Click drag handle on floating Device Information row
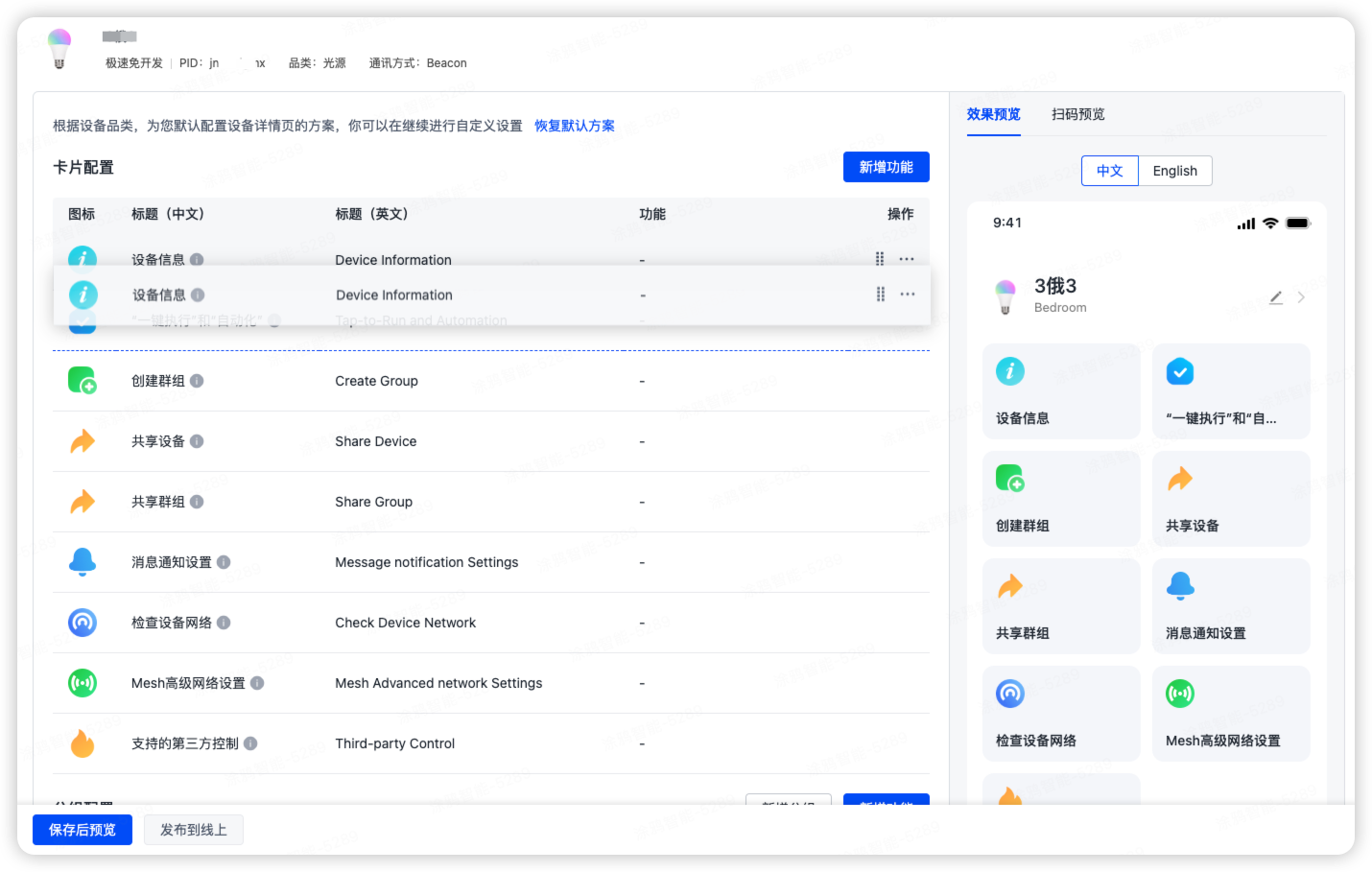This screenshot has width=1372, height=872. tap(881, 295)
